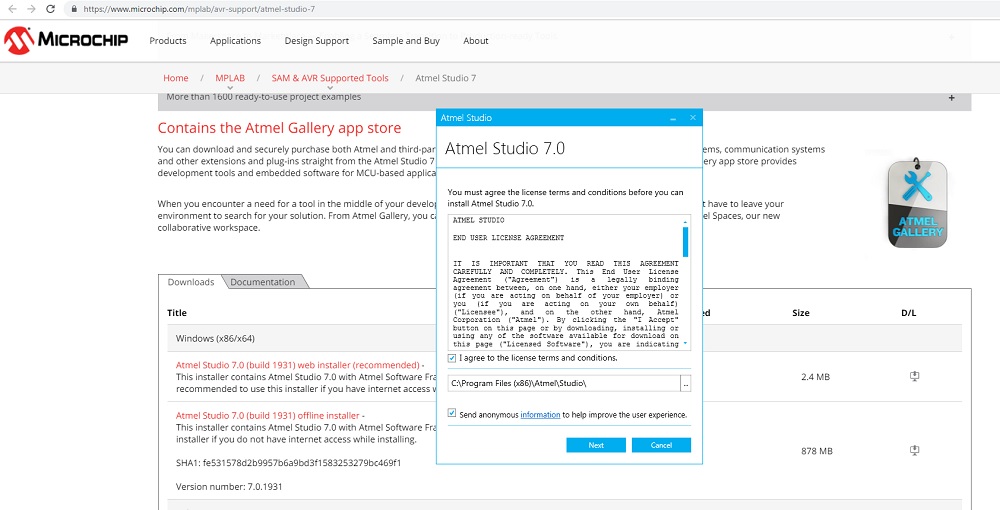The image size is (1000, 510).
Task: Toggle 'I agree to the license terms' checkbox
Action: [452, 358]
